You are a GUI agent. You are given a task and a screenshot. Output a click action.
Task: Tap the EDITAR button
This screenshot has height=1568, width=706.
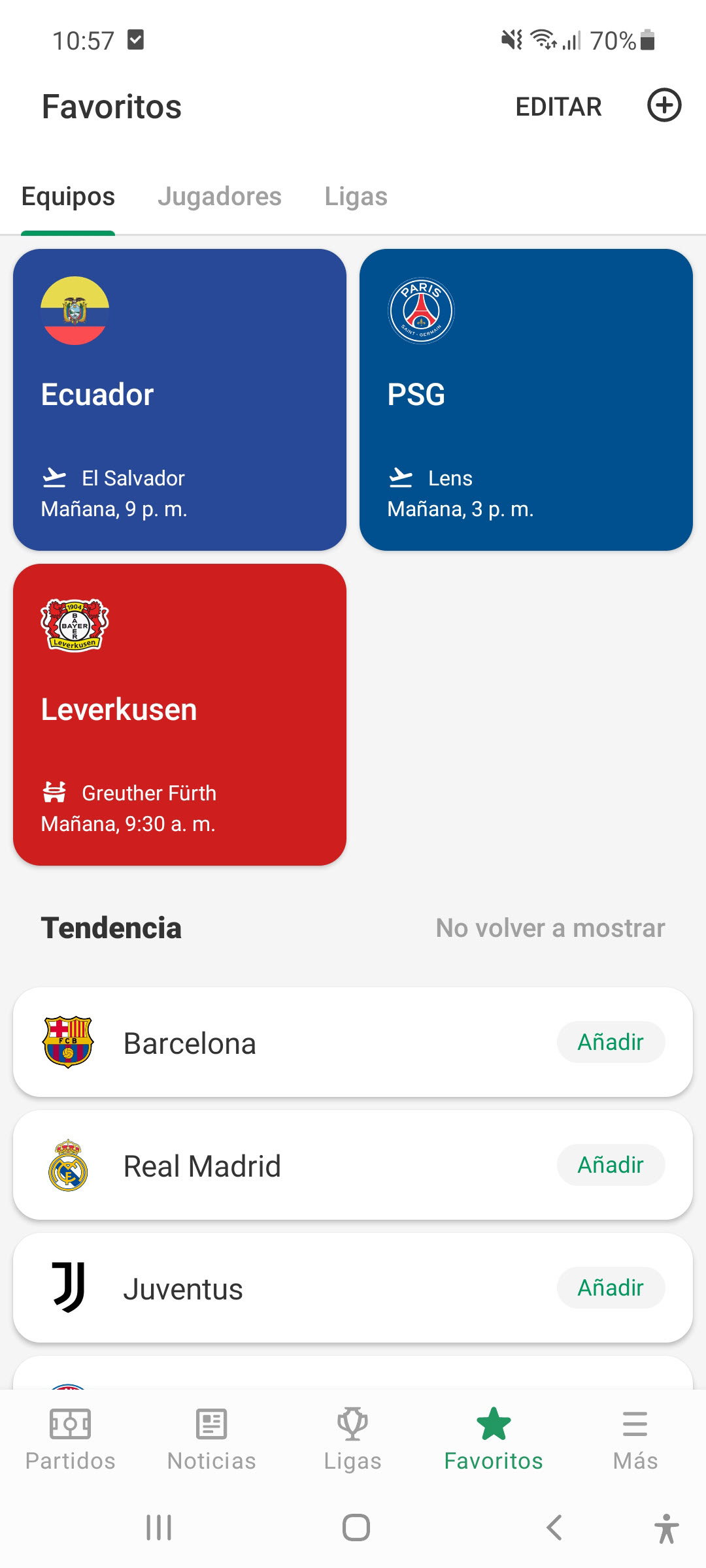tap(558, 106)
